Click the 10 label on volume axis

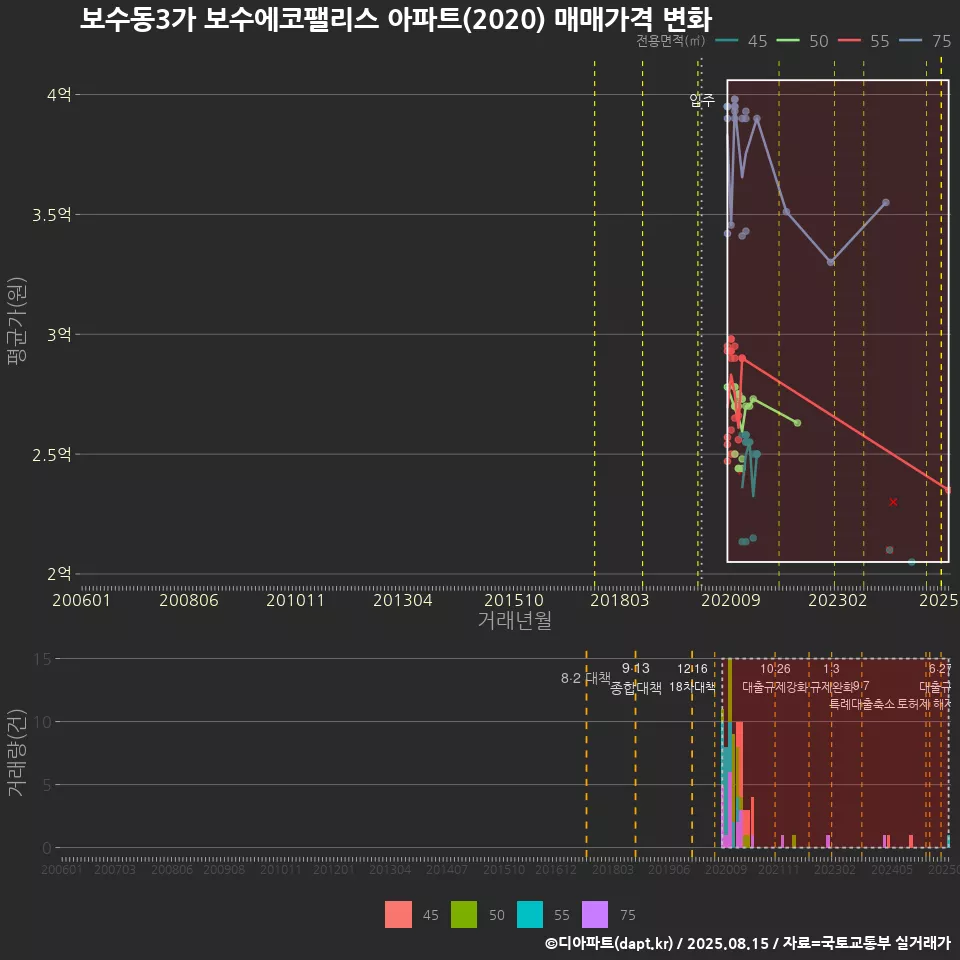(43, 722)
